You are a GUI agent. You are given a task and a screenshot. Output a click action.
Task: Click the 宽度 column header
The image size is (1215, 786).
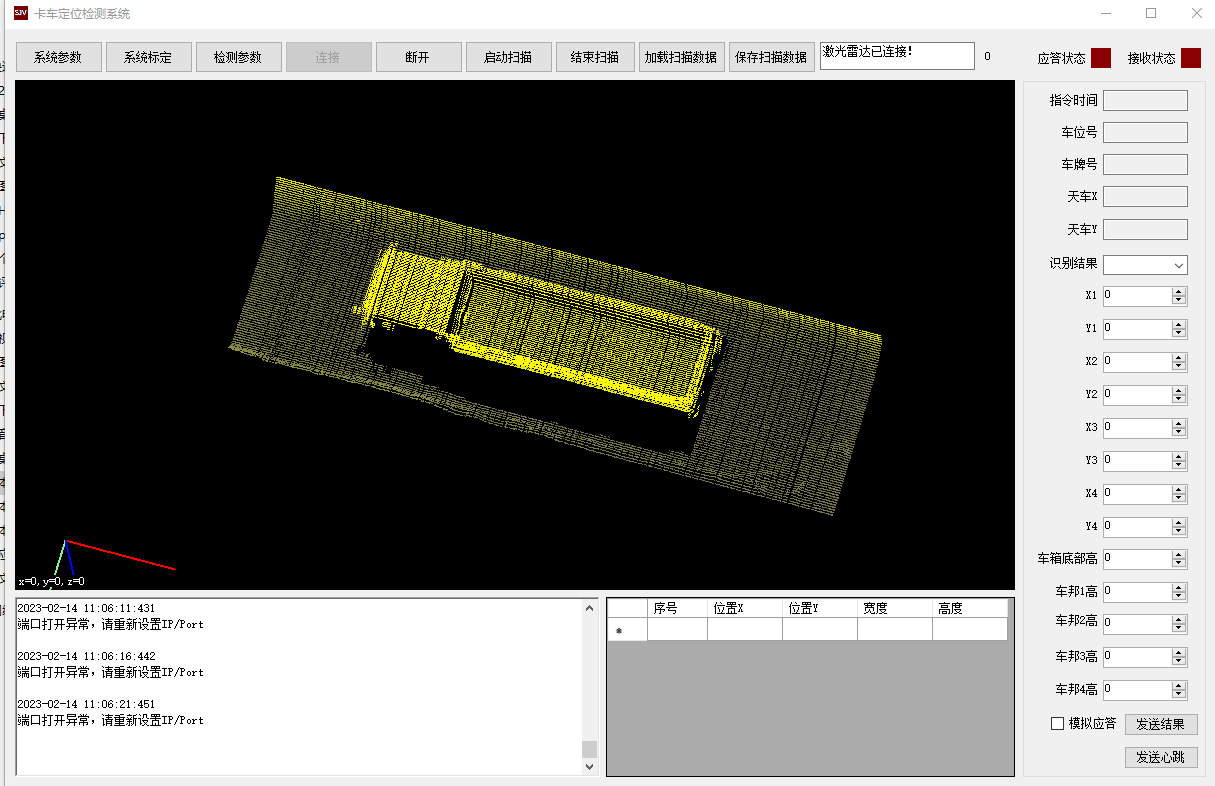point(895,608)
